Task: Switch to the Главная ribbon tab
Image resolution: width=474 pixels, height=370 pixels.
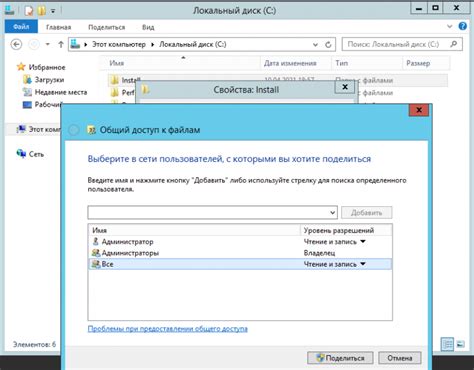Action: tap(59, 27)
